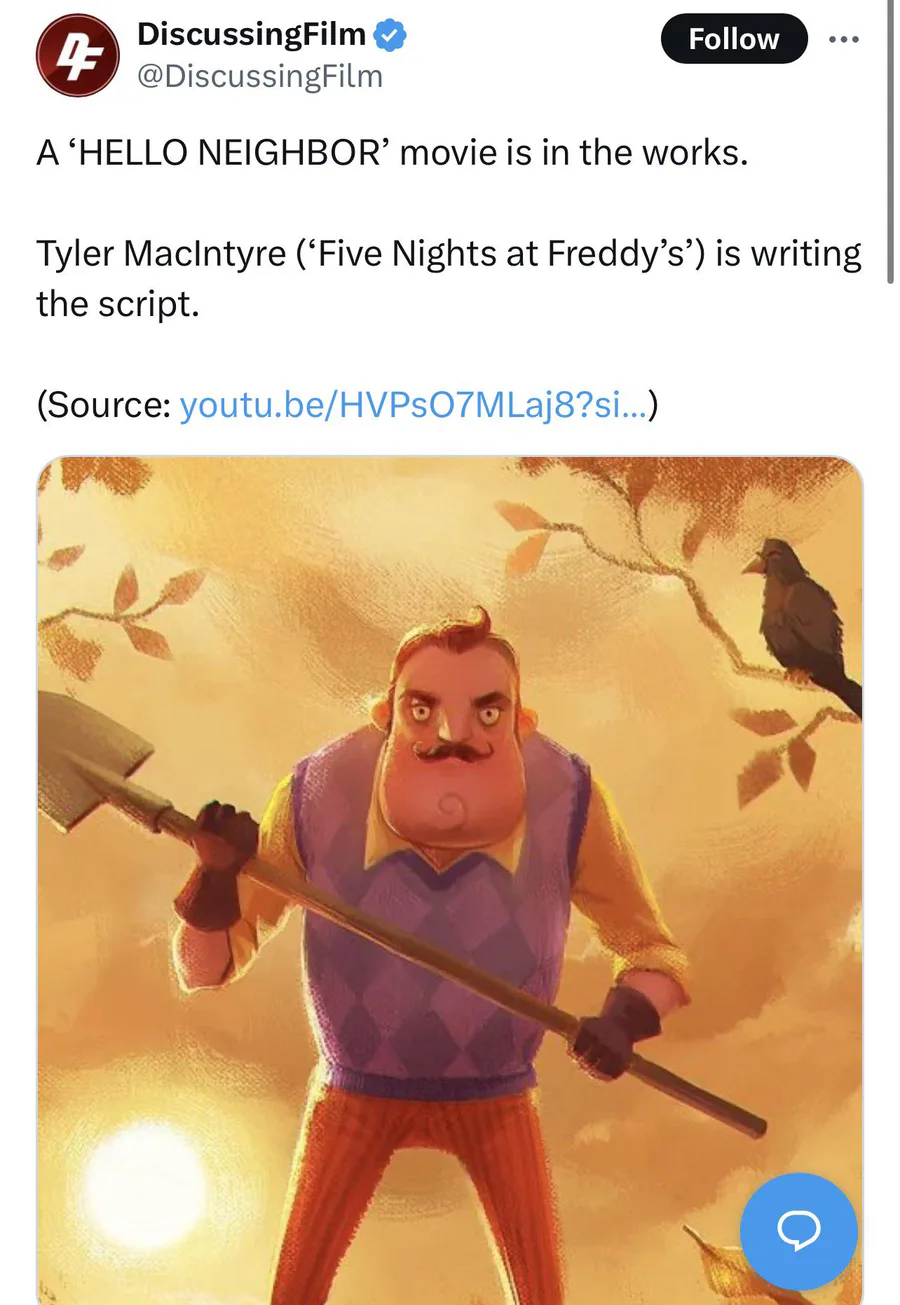Tap the blue floating chat bubble icon
The height and width of the screenshot is (1305, 900).
click(x=799, y=1231)
